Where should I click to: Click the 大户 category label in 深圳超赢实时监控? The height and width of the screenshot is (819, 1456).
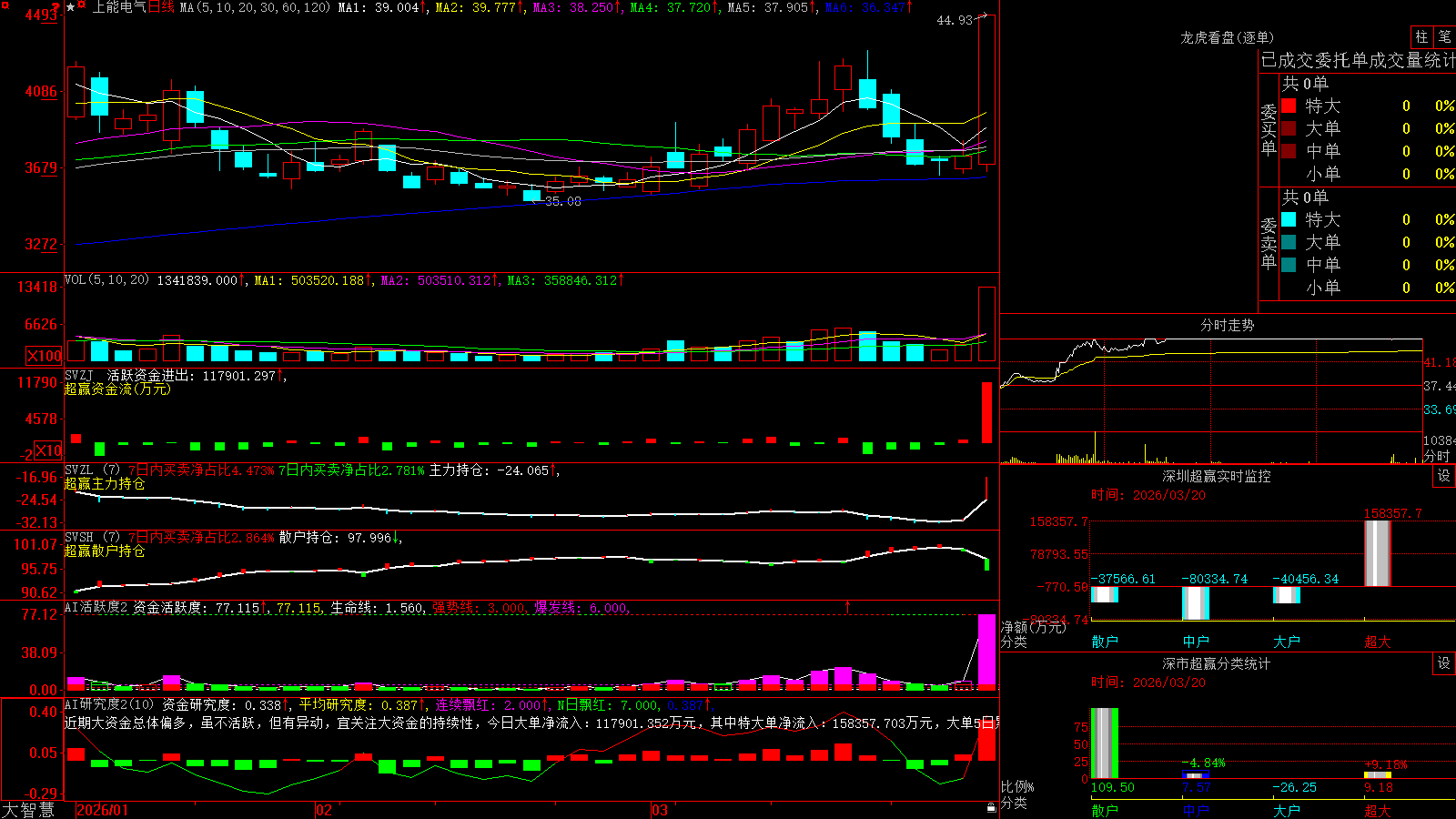(x=1287, y=642)
